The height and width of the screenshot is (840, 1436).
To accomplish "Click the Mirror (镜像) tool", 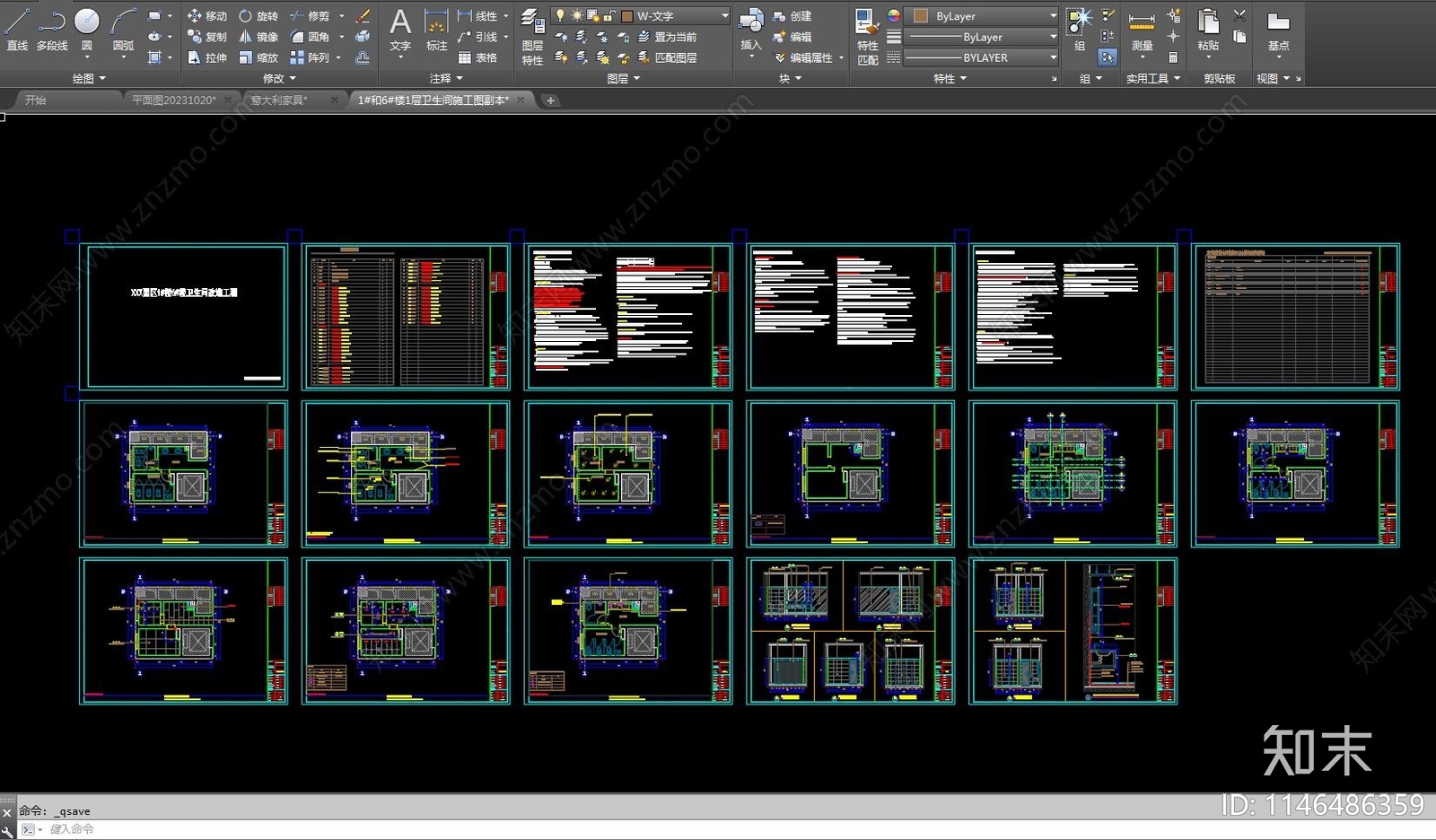I will [258, 37].
